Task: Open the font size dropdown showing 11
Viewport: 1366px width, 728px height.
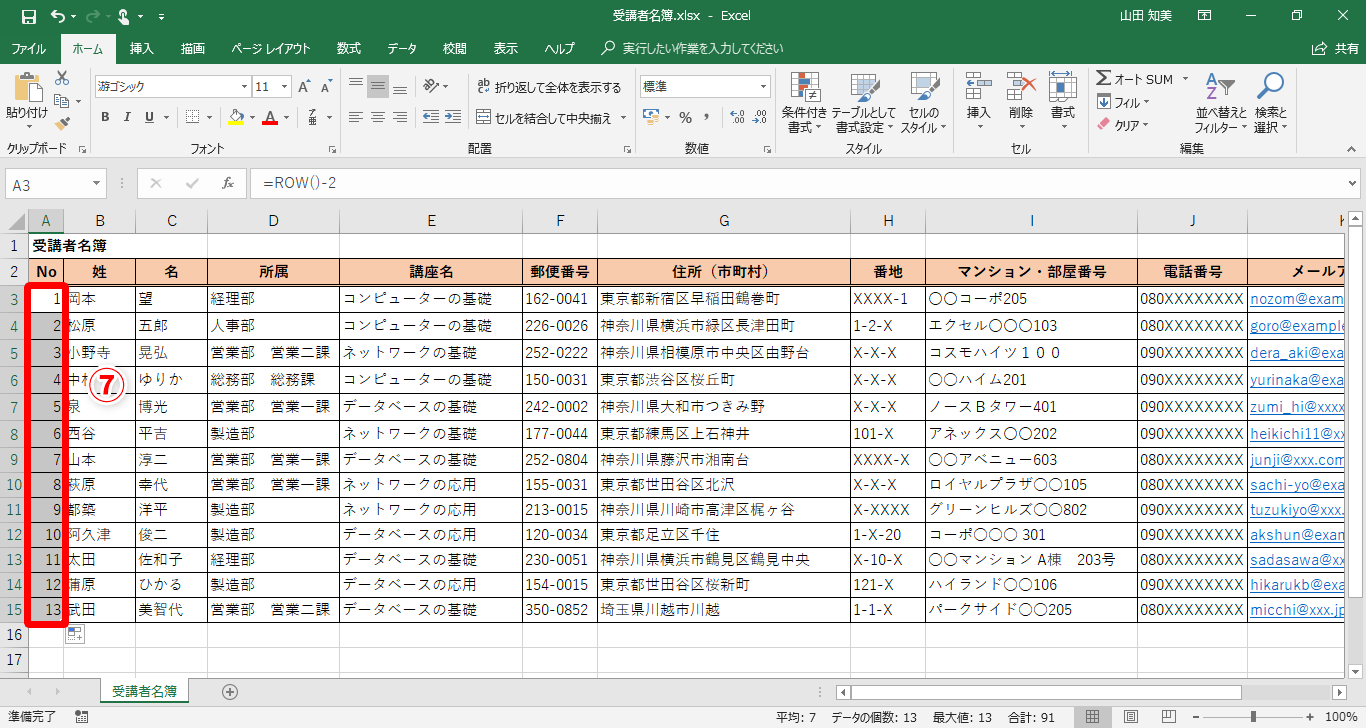Action: coord(285,87)
